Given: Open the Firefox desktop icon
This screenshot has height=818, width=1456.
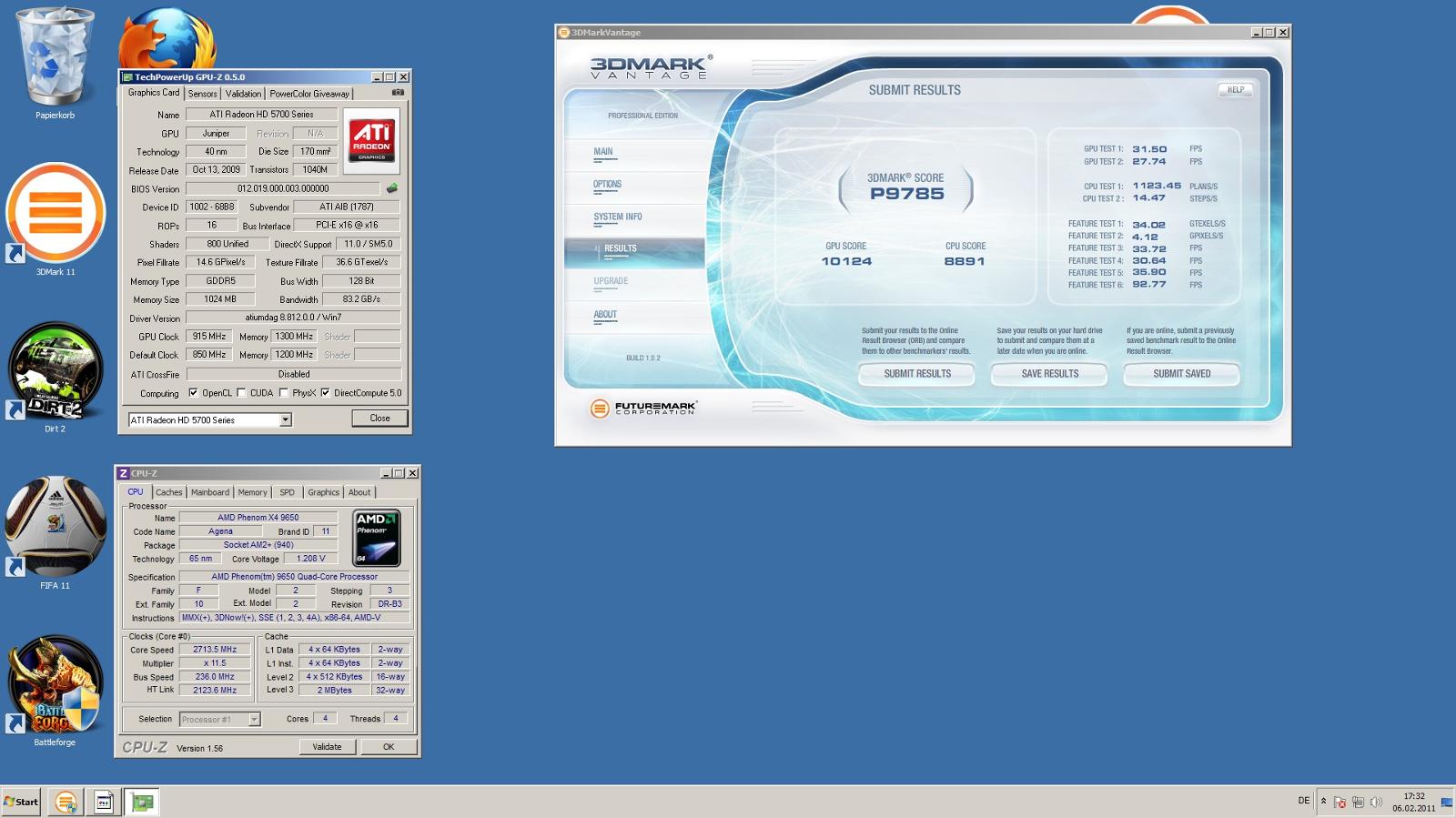Looking at the screenshot, I should (x=167, y=38).
